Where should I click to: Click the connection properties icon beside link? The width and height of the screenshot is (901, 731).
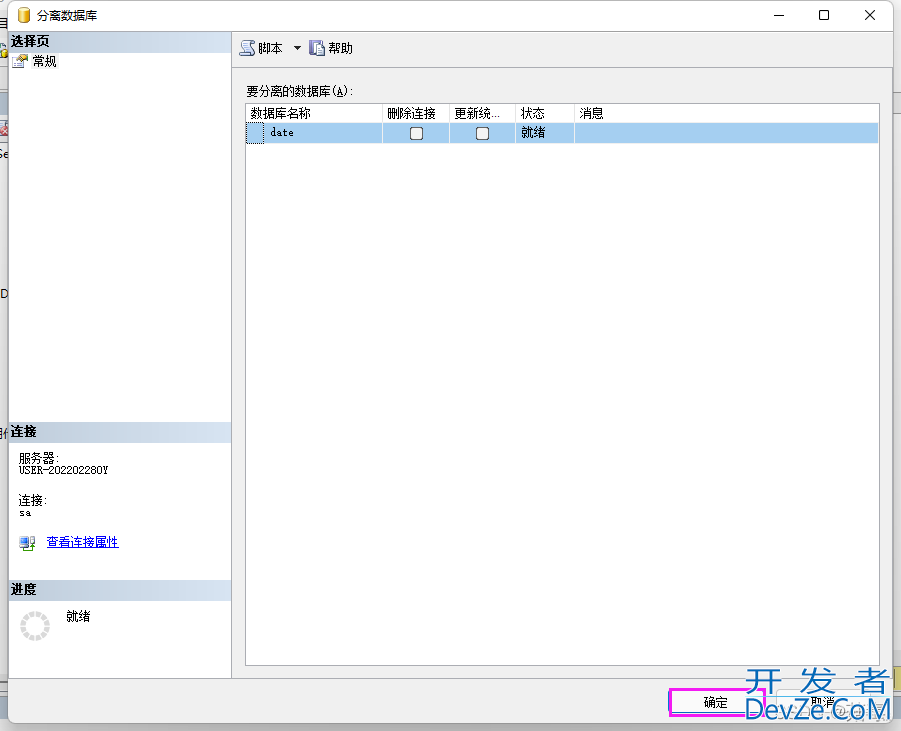[x=27, y=543]
